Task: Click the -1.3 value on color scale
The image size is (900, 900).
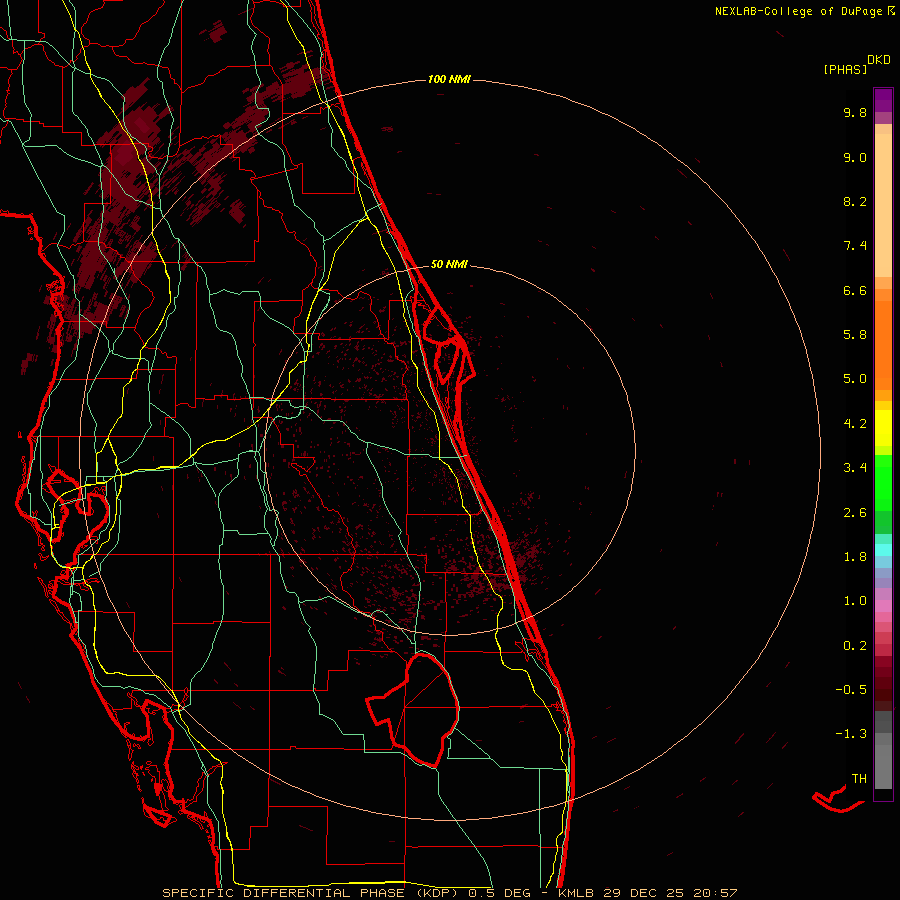Action: [851, 734]
